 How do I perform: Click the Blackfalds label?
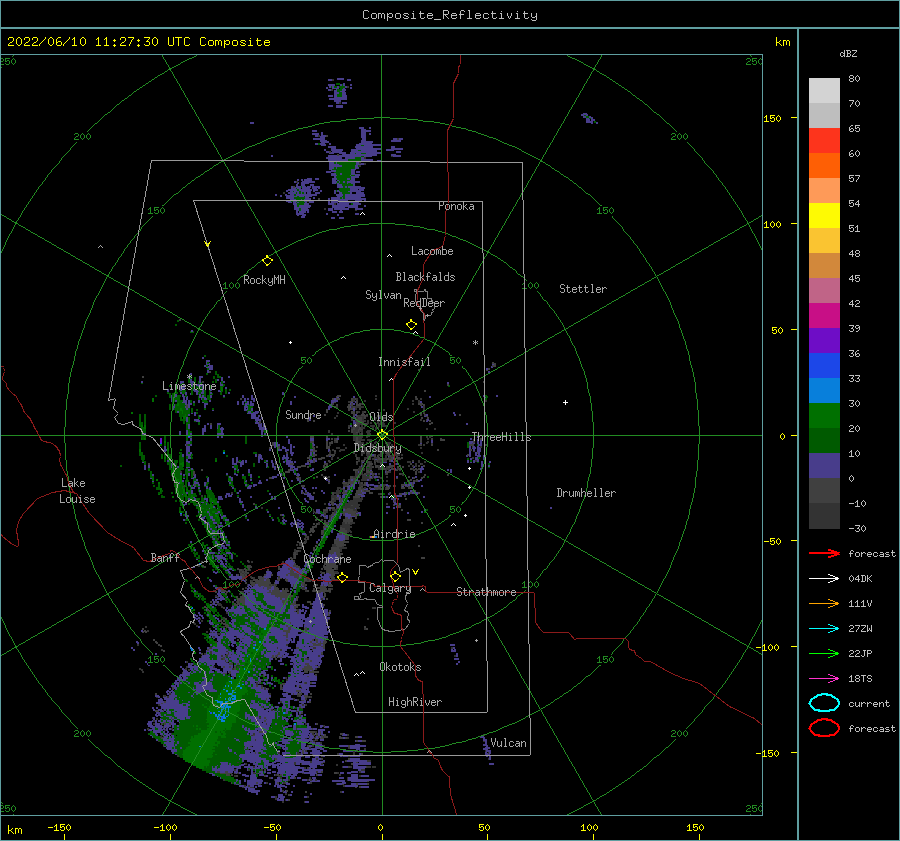pos(425,277)
